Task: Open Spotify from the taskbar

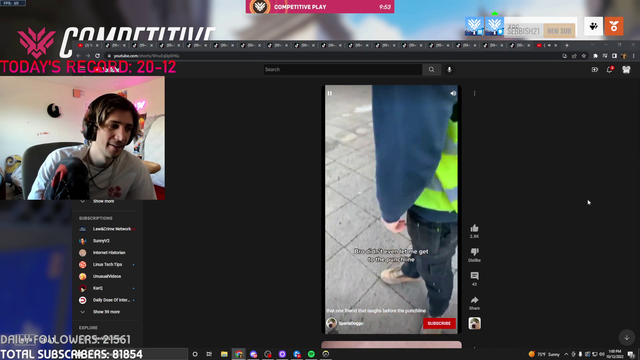Action: point(311,354)
